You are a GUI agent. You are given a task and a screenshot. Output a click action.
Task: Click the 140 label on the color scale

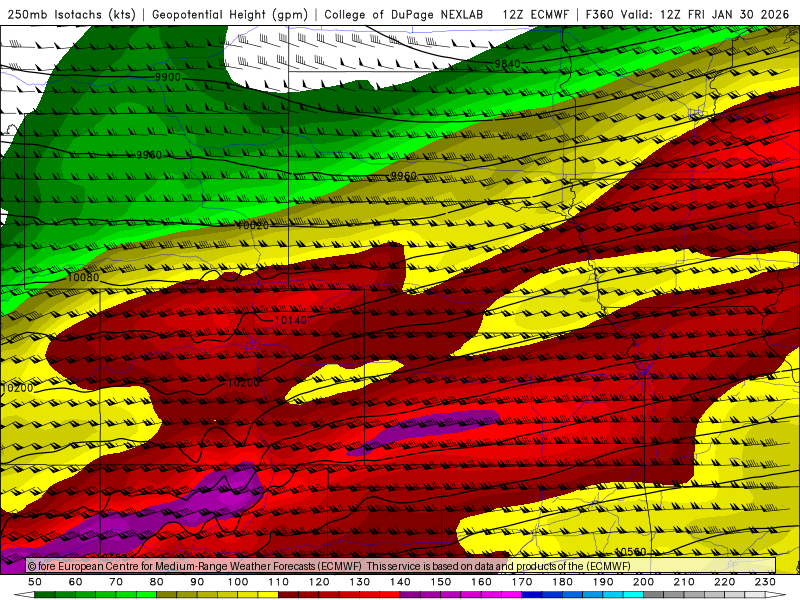[x=400, y=582]
